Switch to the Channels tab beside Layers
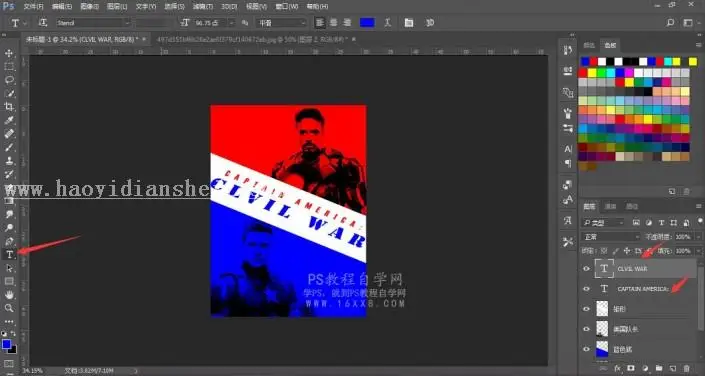 coord(611,206)
